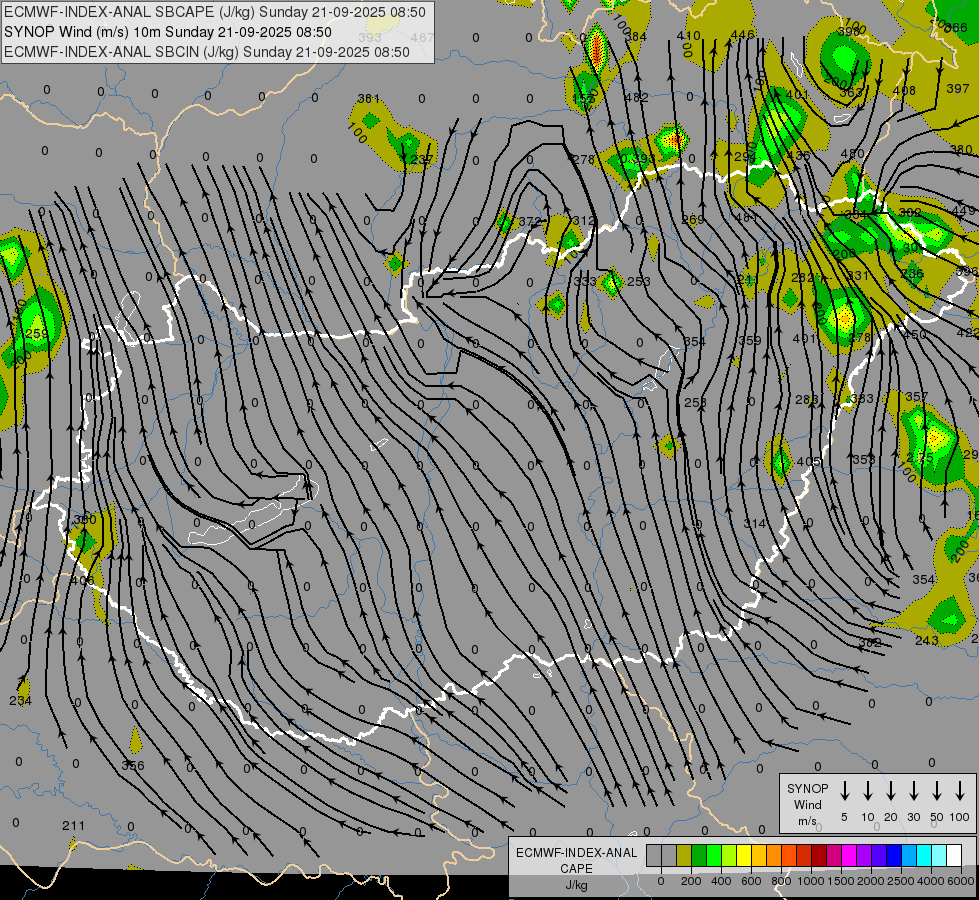The height and width of the screenshot is (900, 979).
Task: Click the 384 value on the map
Action: [x=636, y=36]
